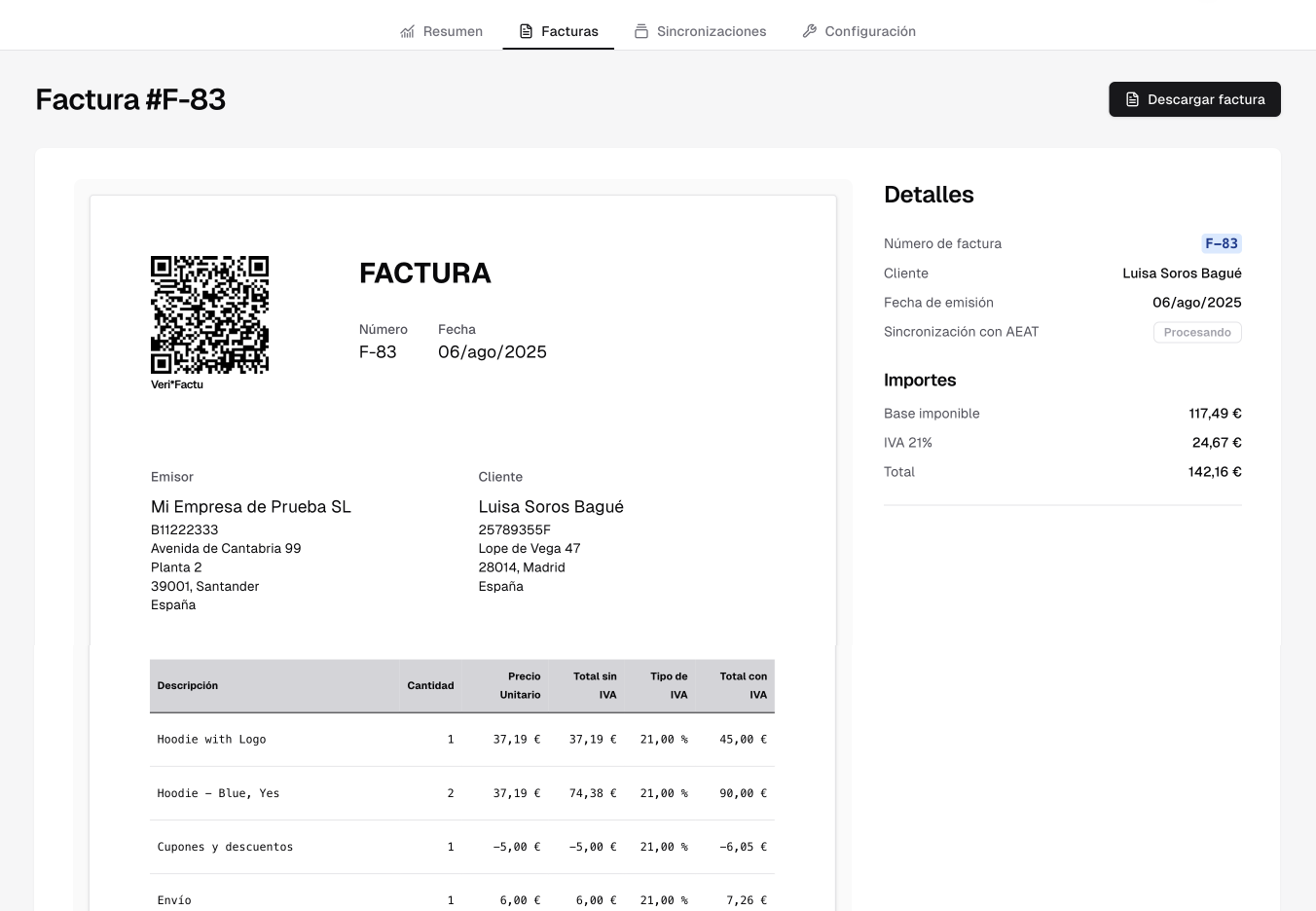Image resolution: width=1316 pixels, height=911 pixels.
Task: Click the Total con IVA column header
Action: click(x=743, y=685)
